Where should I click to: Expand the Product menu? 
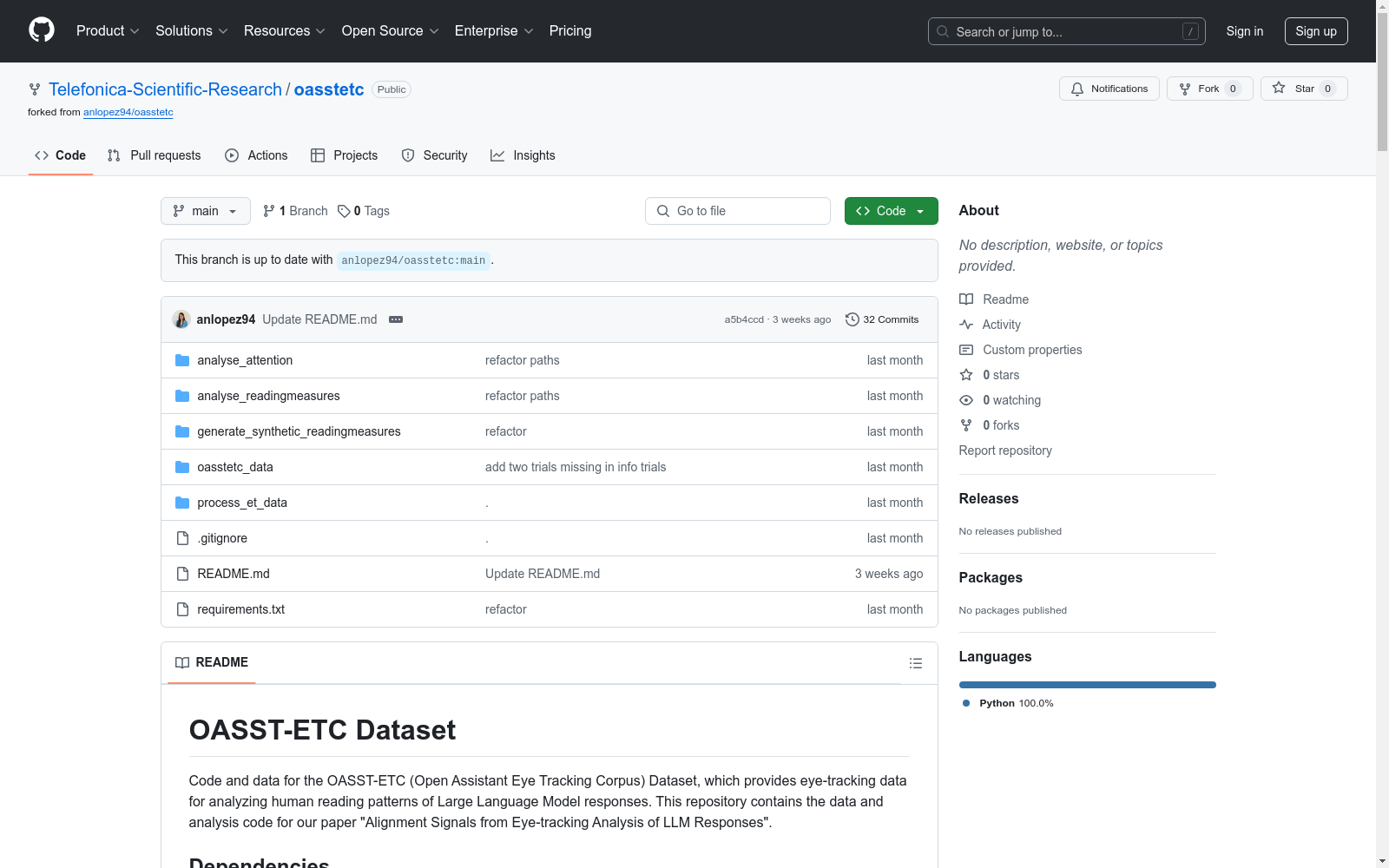click(x=108, y=31)
